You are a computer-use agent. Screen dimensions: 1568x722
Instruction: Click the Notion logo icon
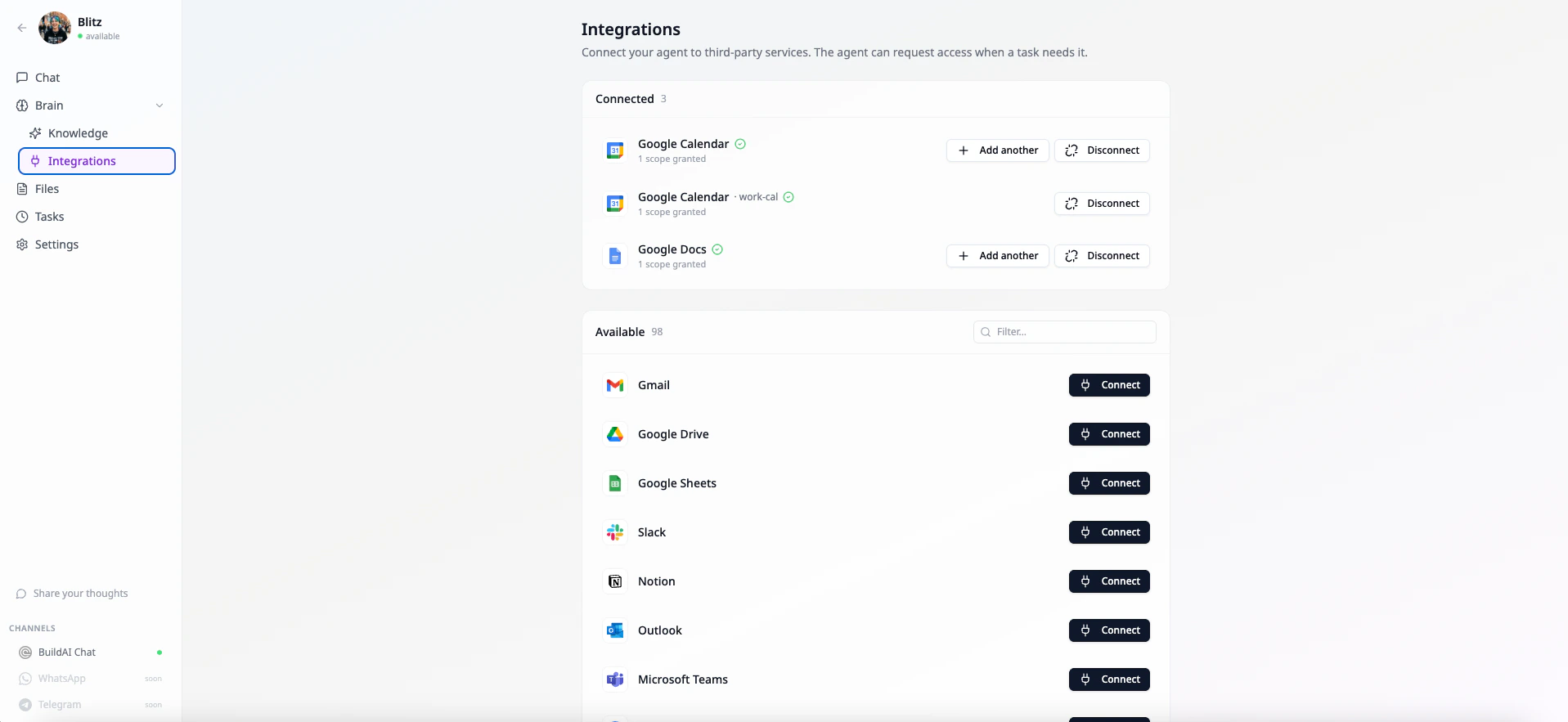pos(615,581)
